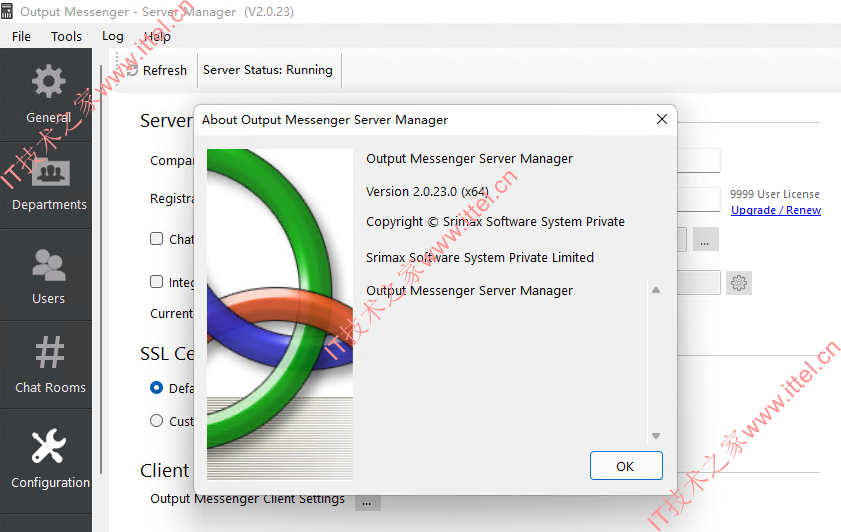Click the down arrow of About scrollbar
The image size is (841, 532).
(x=655, y=436)
